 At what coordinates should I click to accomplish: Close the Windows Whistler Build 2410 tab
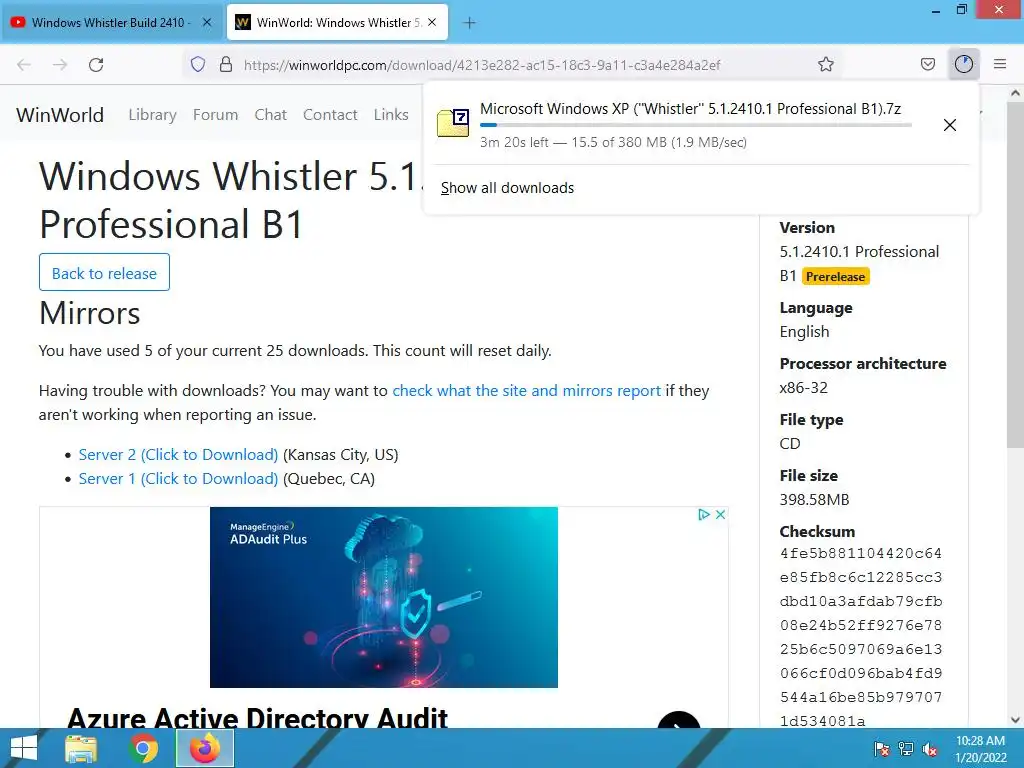click(207, 22)
